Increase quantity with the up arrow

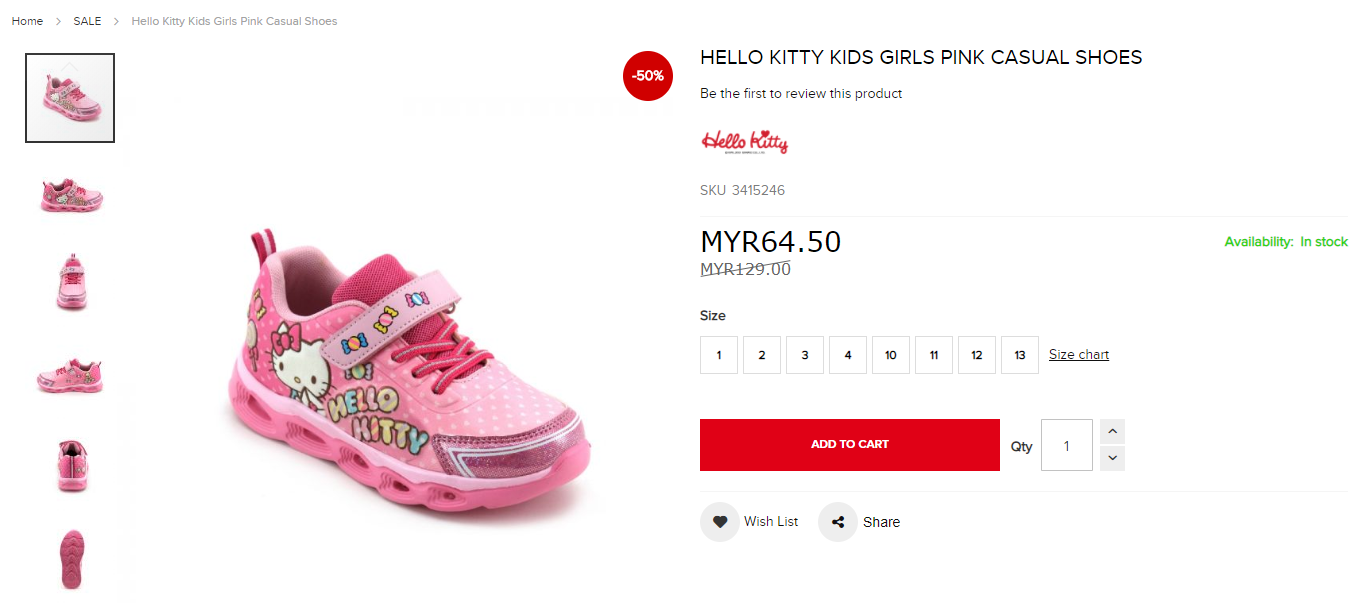1112,432
